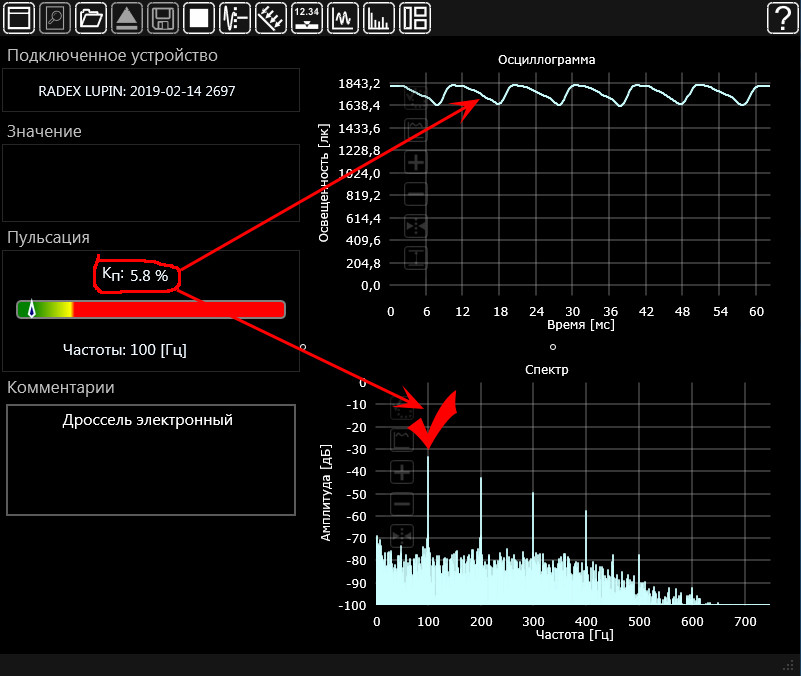Click the pulsation level color gauge bar
The height and width of the screenshot is (676, 801).
point(151,310)
